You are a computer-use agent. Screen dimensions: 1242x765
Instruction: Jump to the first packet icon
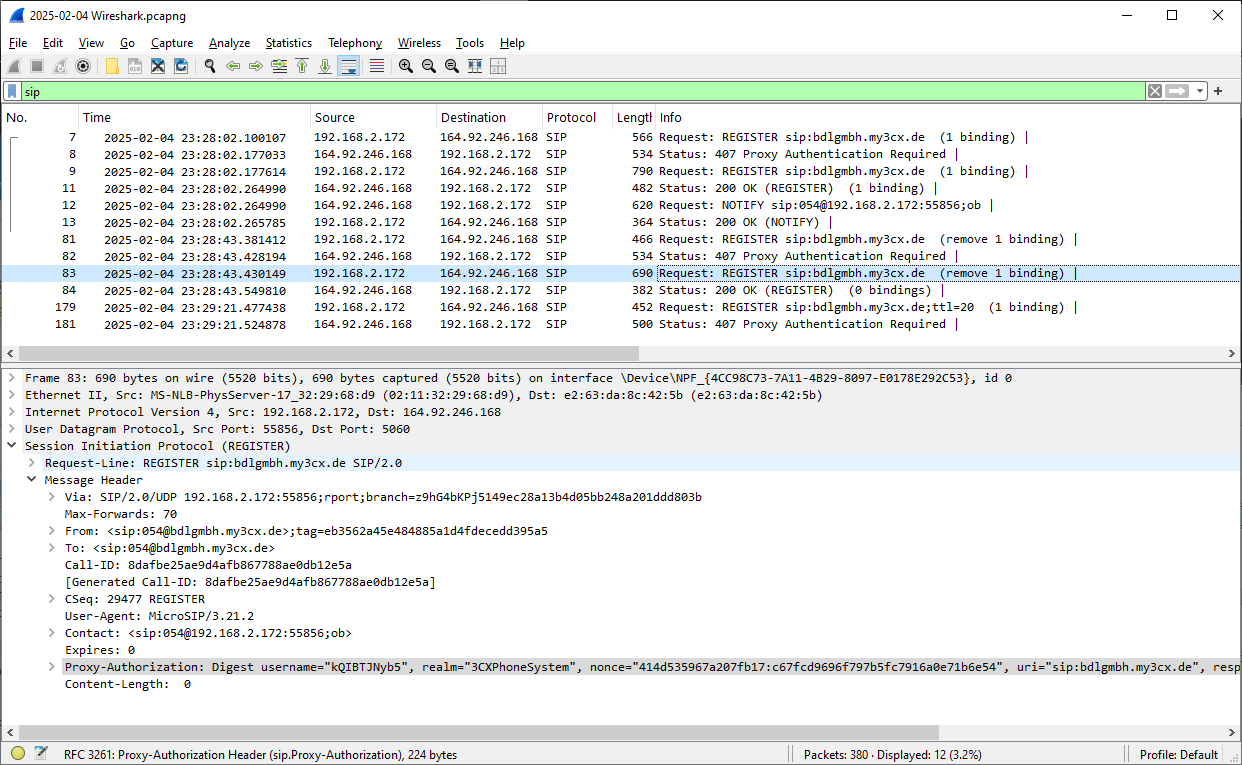tap(302, 66)
